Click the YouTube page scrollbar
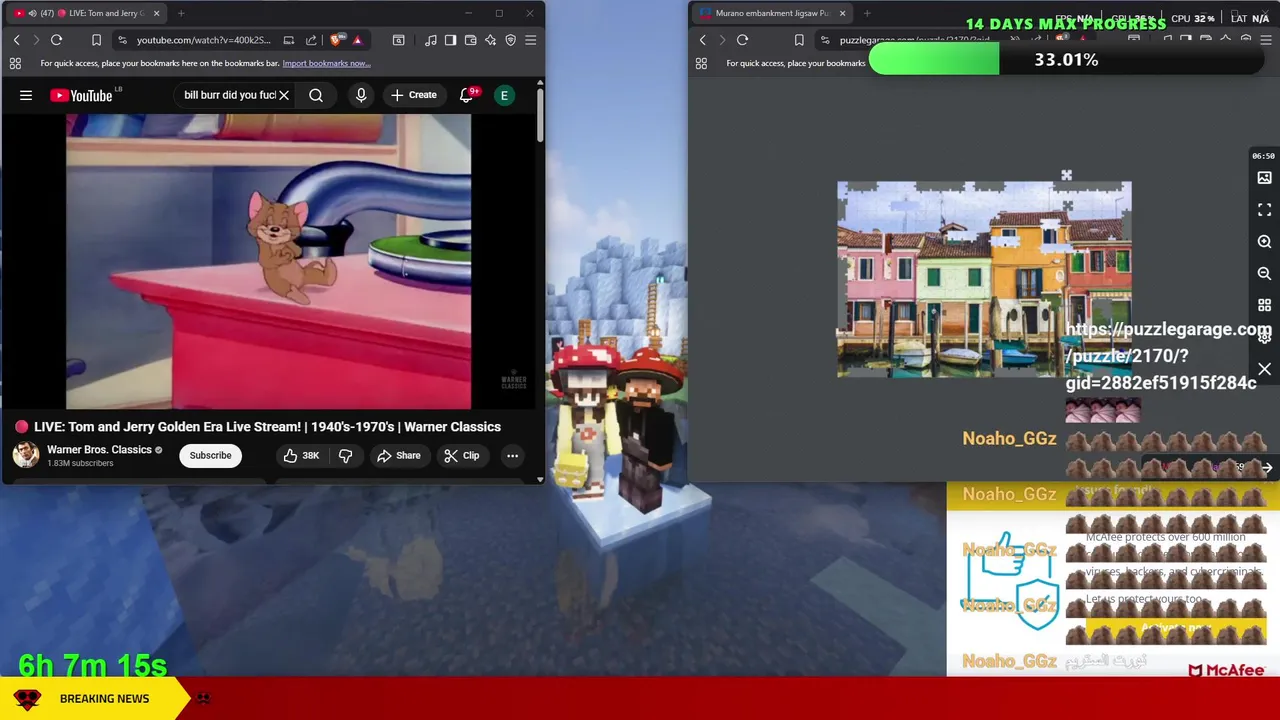 click(540, 115)
